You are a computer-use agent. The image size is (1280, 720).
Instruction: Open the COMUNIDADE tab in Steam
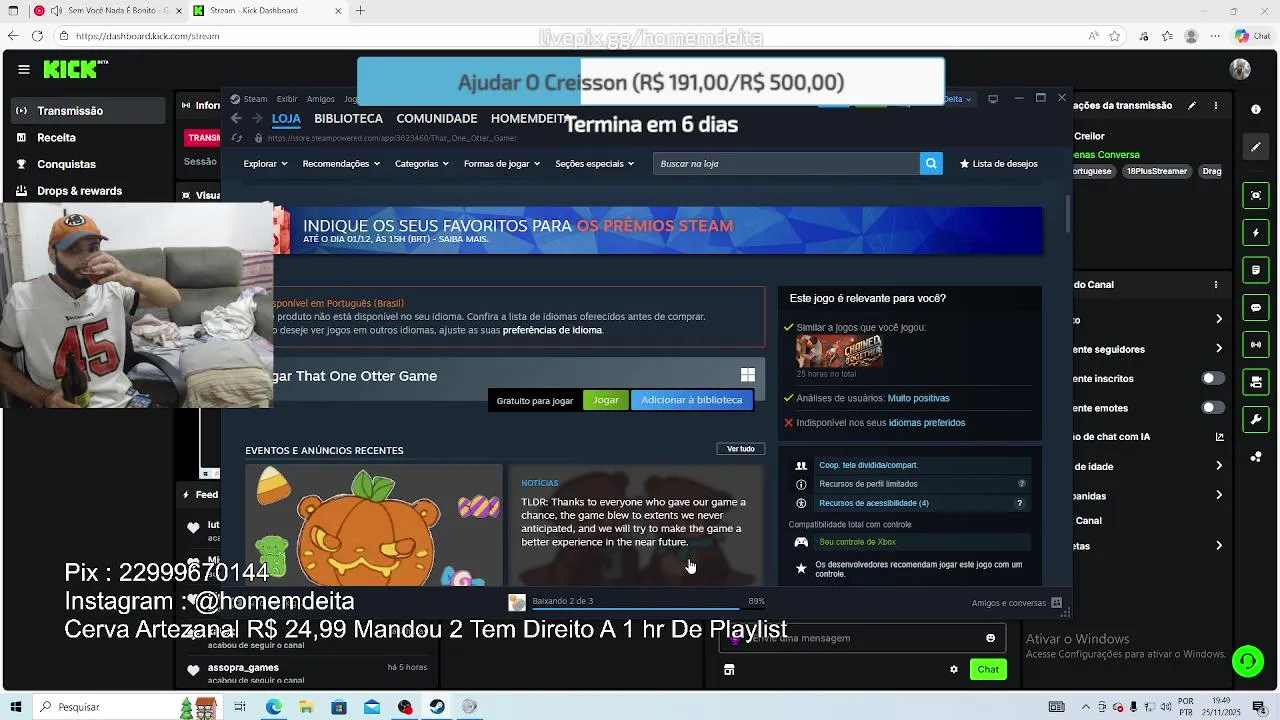point(437,118)
